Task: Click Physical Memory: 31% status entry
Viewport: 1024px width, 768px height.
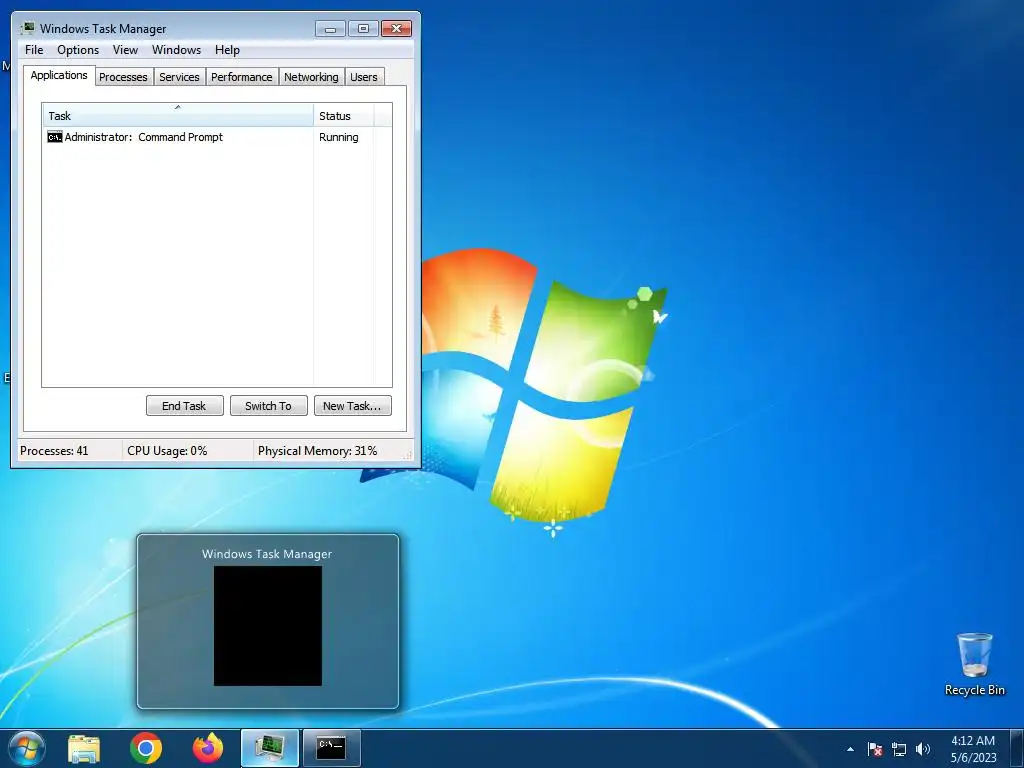Action: 317,451
